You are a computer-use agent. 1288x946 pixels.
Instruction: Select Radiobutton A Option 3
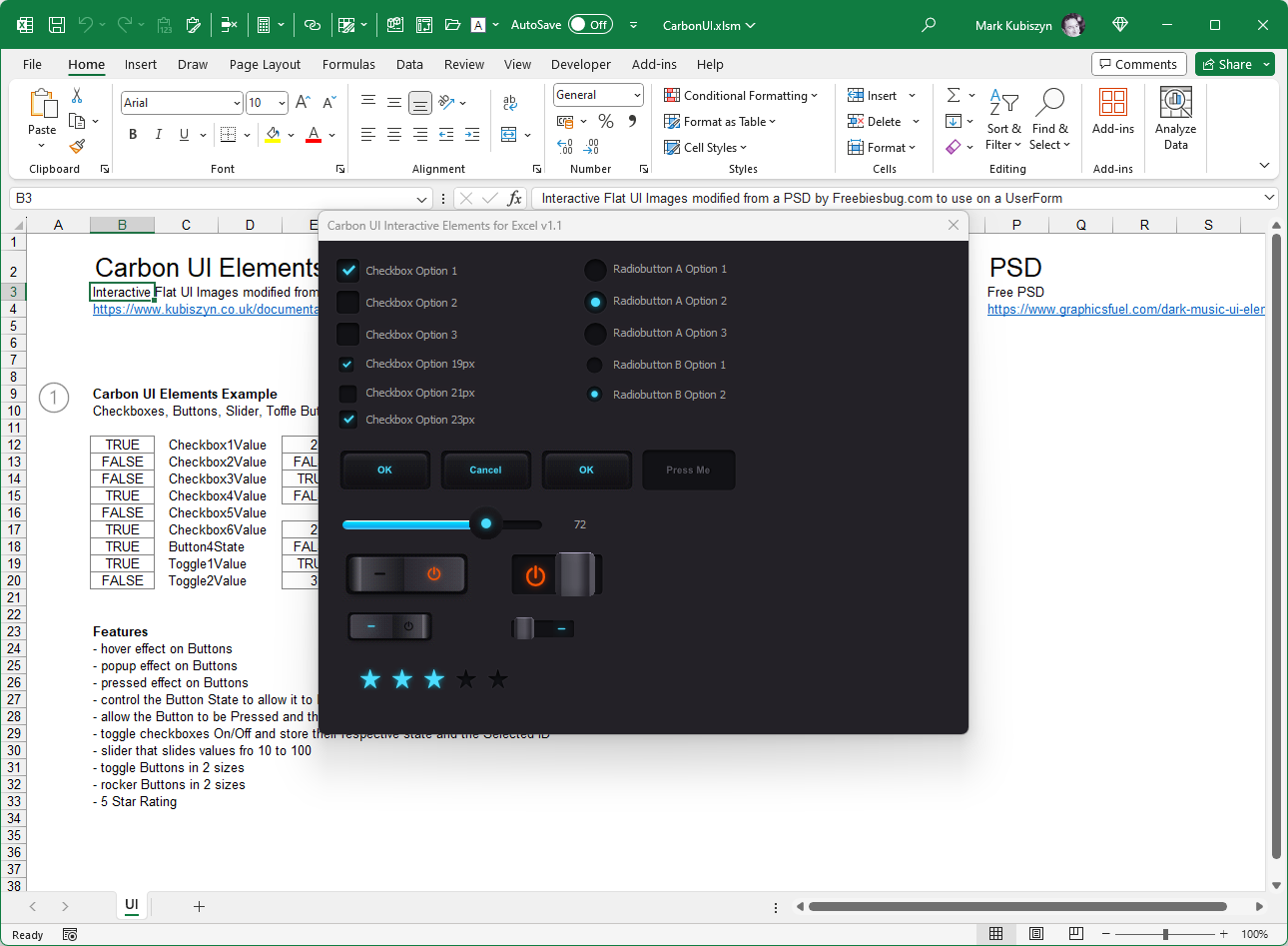click(x=595, y=334)
